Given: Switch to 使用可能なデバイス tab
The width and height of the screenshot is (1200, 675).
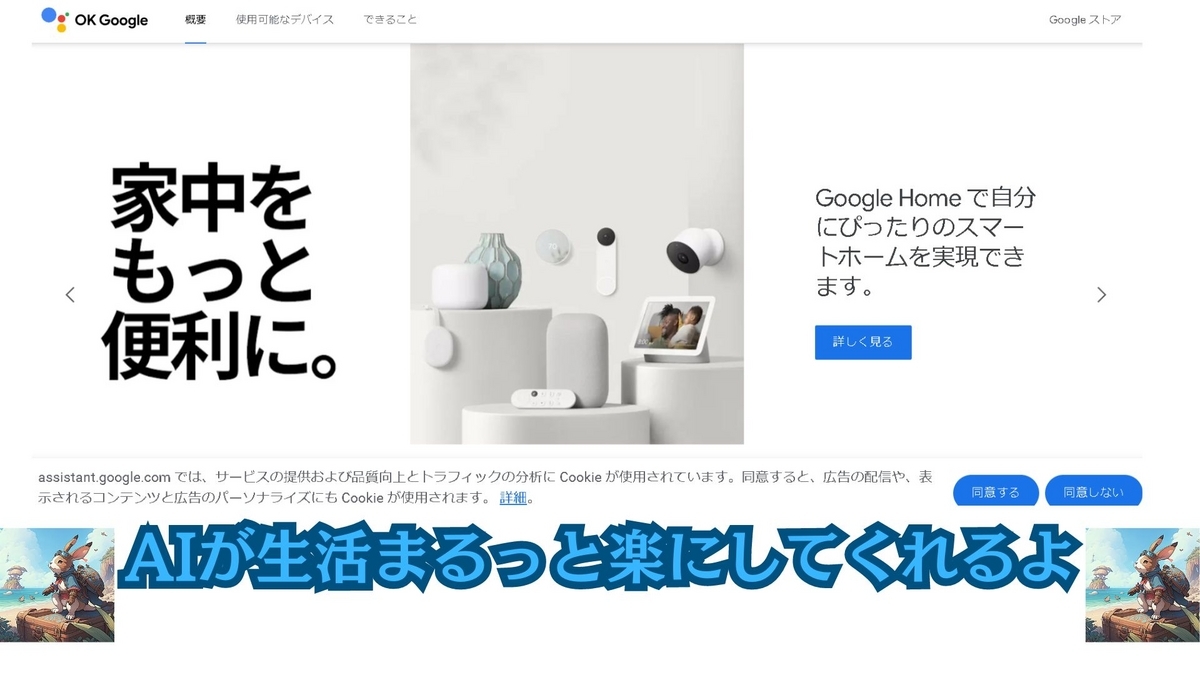Looking at the screenshot, I should [285, 20].
